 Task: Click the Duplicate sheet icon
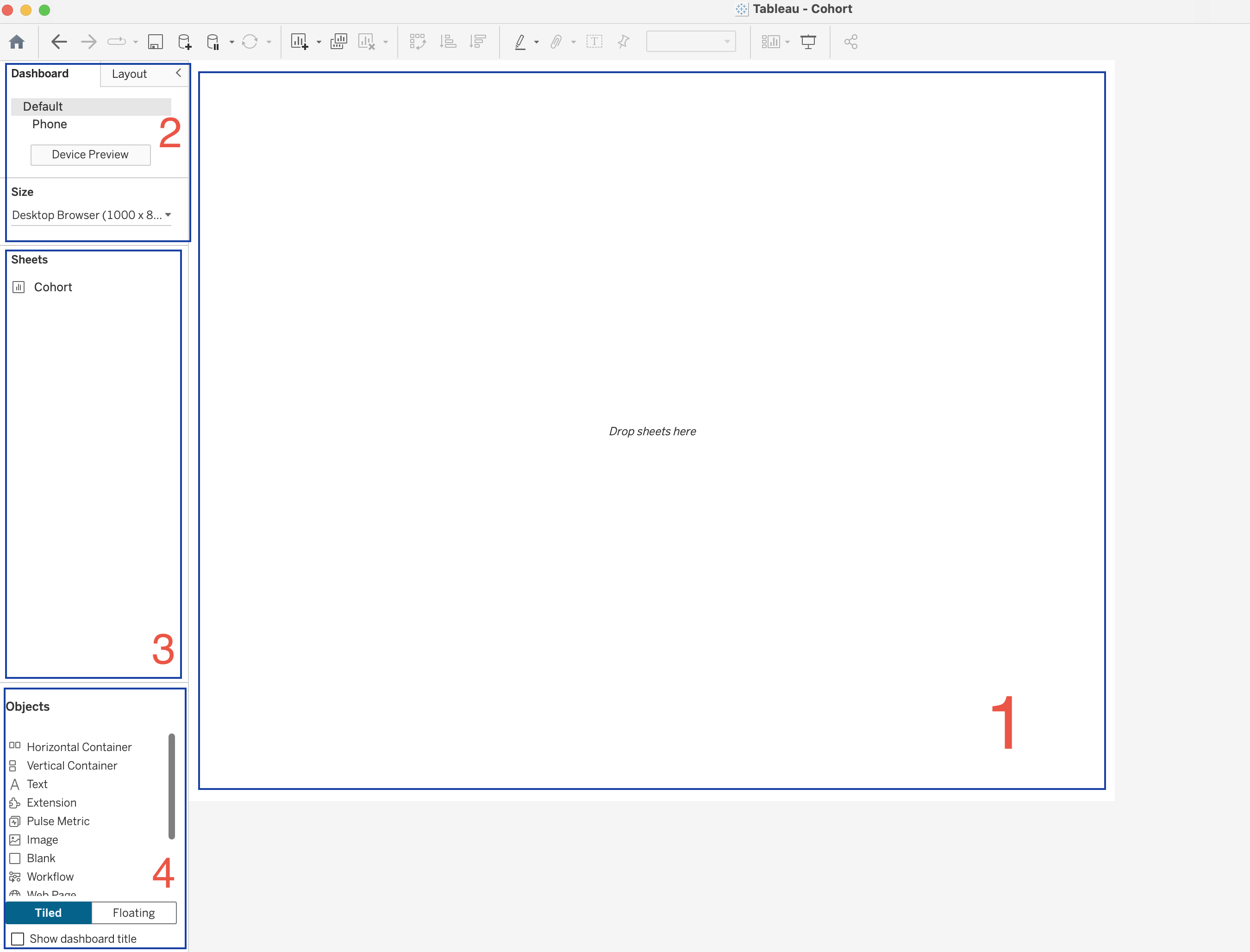tap(339, 42)
